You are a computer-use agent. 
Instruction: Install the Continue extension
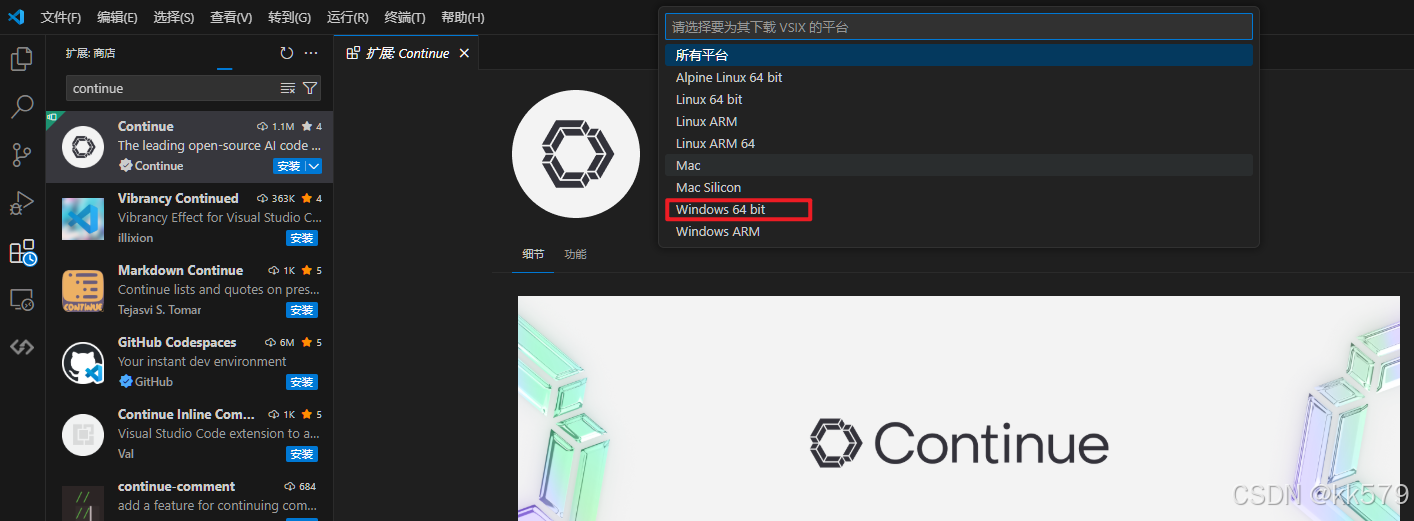[x=289, y=166]
